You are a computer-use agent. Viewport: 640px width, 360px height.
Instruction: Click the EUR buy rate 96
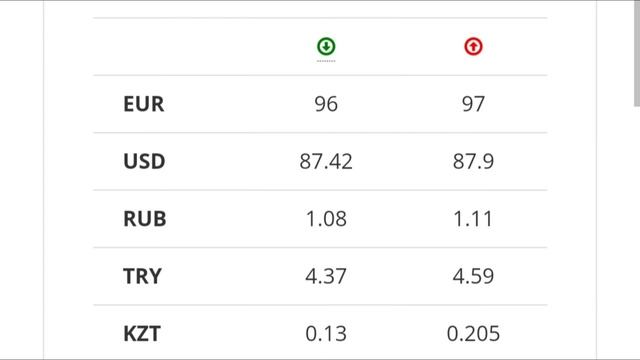pos(326,104)
